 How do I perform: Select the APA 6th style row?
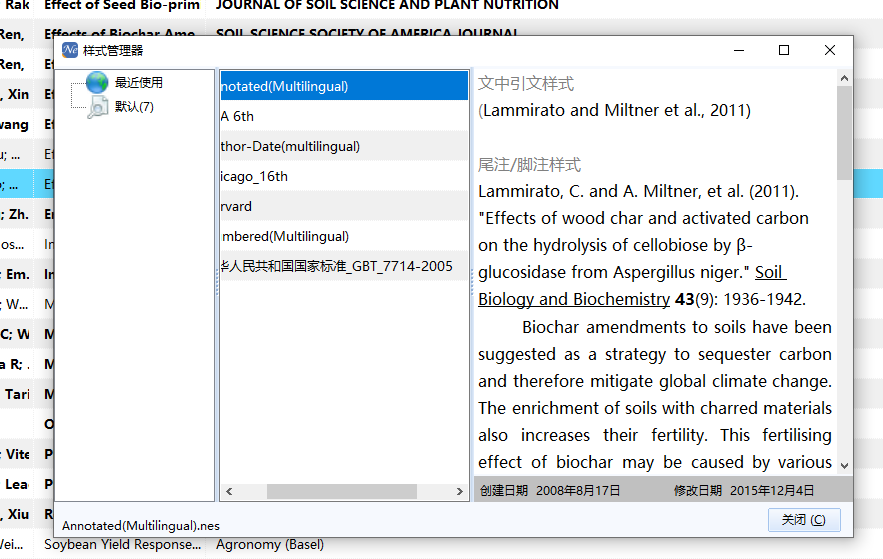pyautogui.click(x=344, y=116)
